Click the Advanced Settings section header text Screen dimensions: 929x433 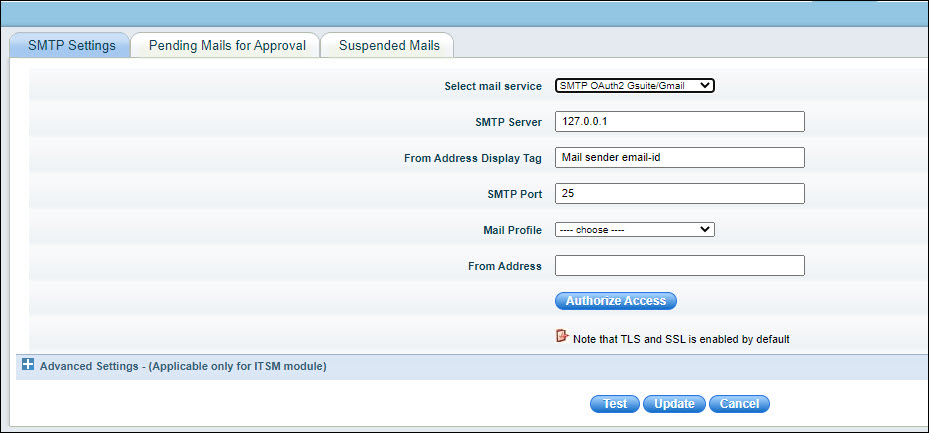(183, 367)
